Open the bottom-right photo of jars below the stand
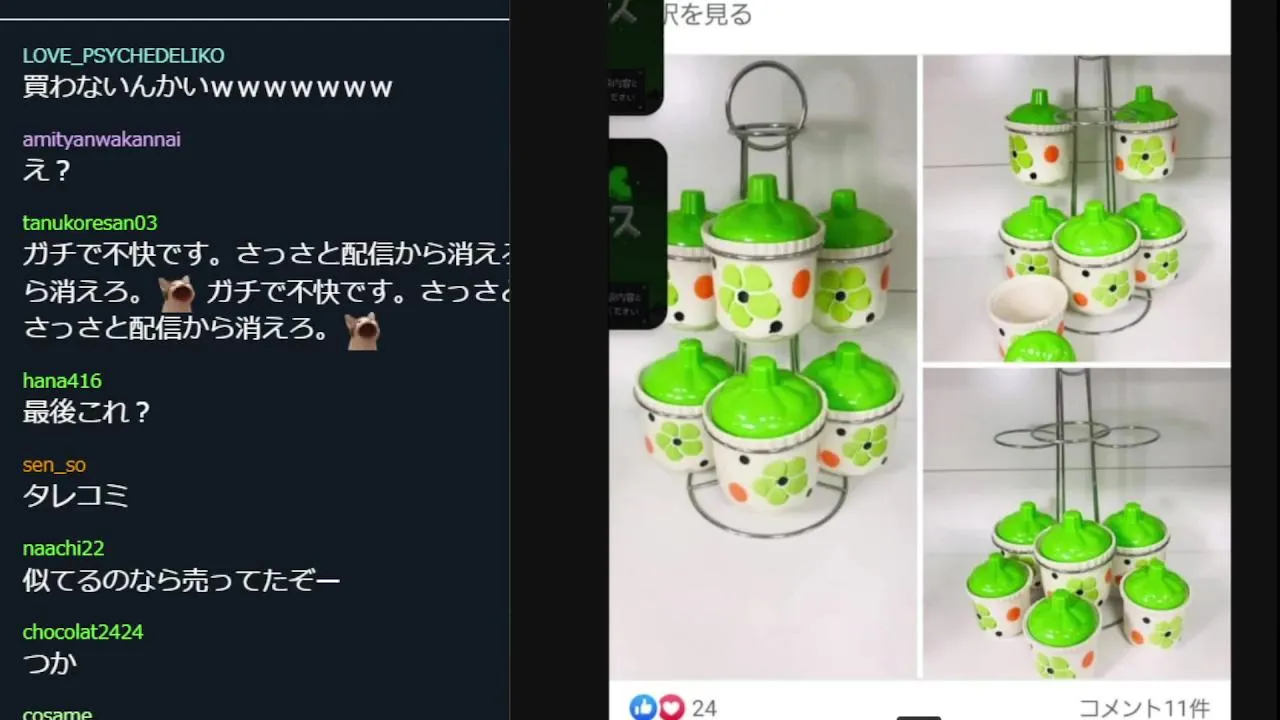Viewport: 1280px width, 720px height. coord(1076,523)
